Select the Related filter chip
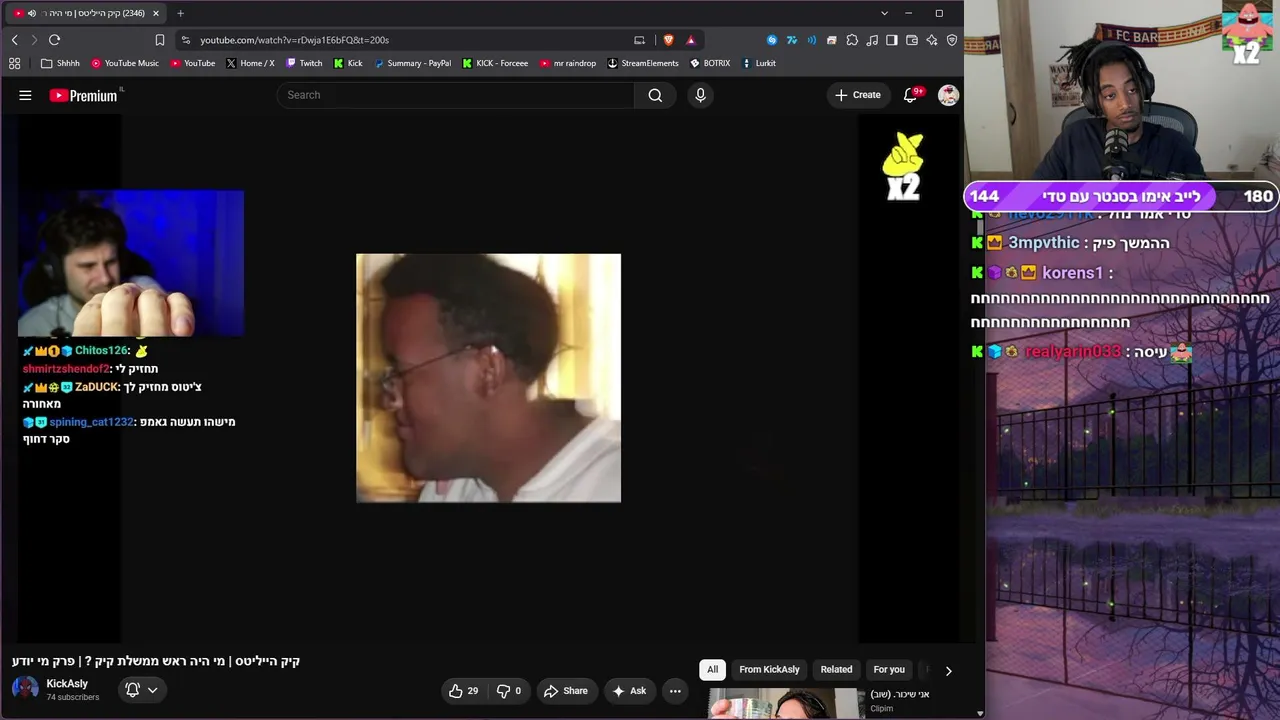Viewport: 1280px width, 720px height. tap(836, 670)
